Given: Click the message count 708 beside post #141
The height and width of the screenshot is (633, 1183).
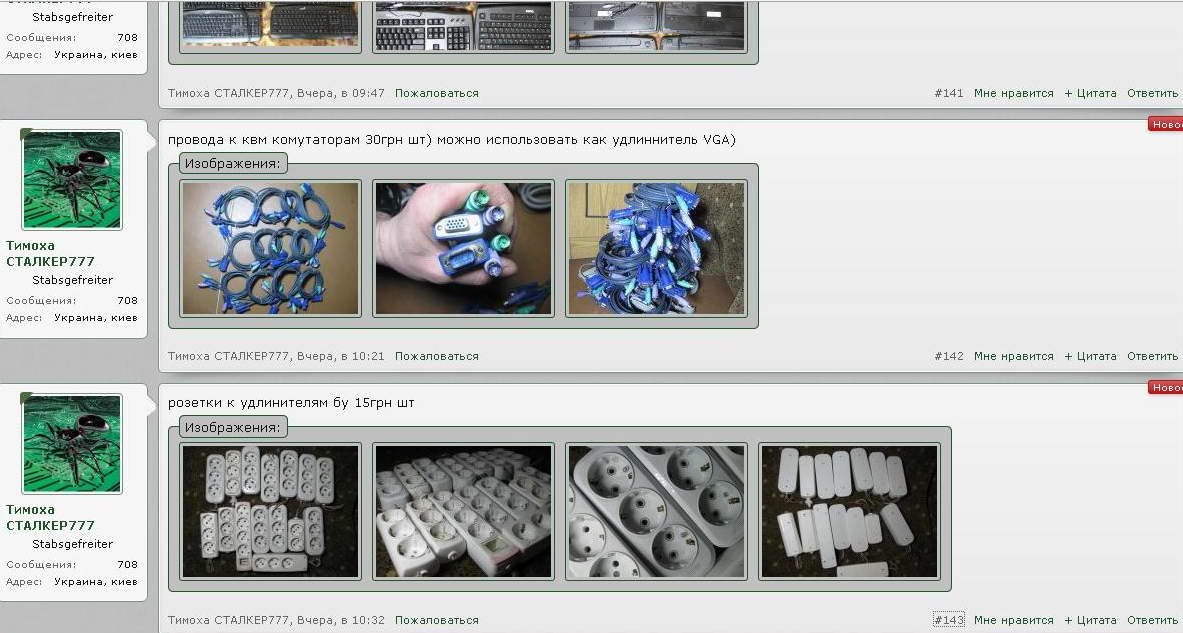Looking at the screenshot, I should 128,37.
